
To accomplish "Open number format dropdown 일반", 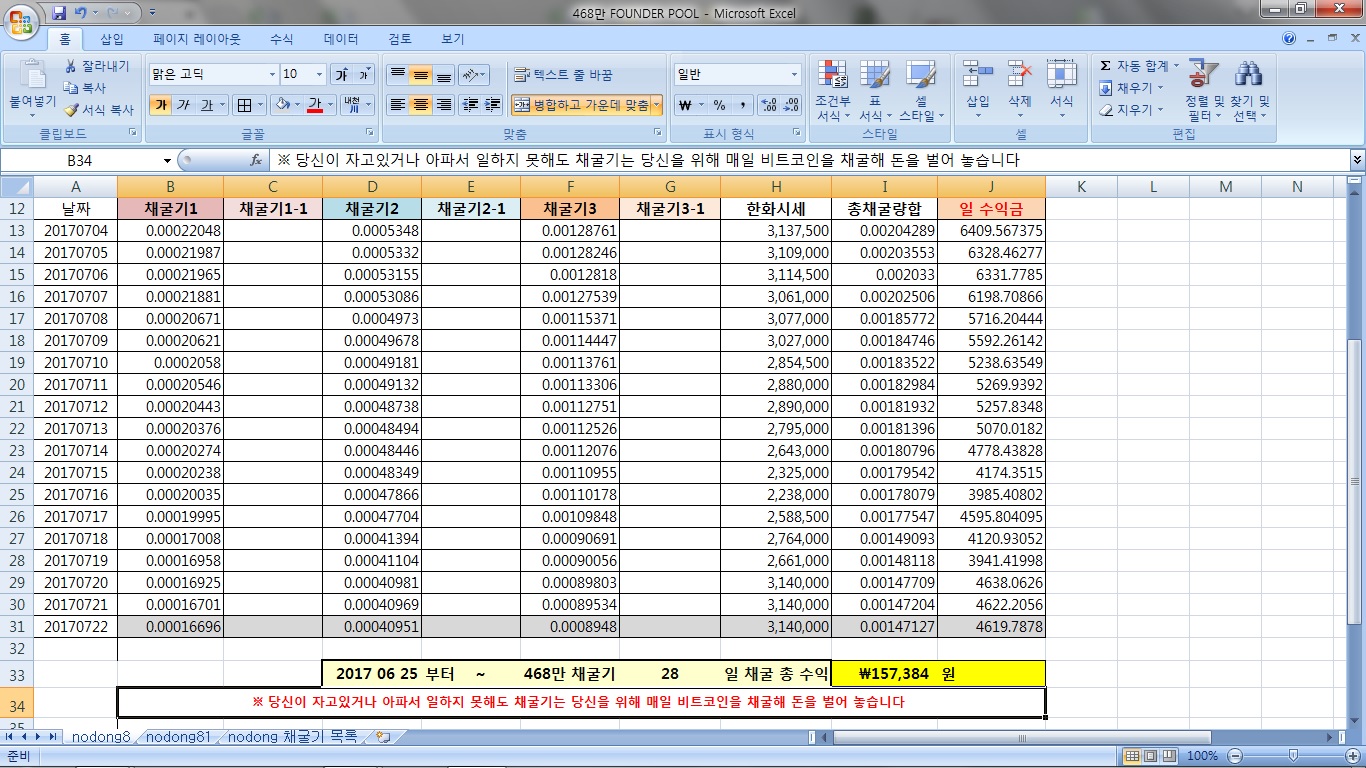I will pos(795,75).
